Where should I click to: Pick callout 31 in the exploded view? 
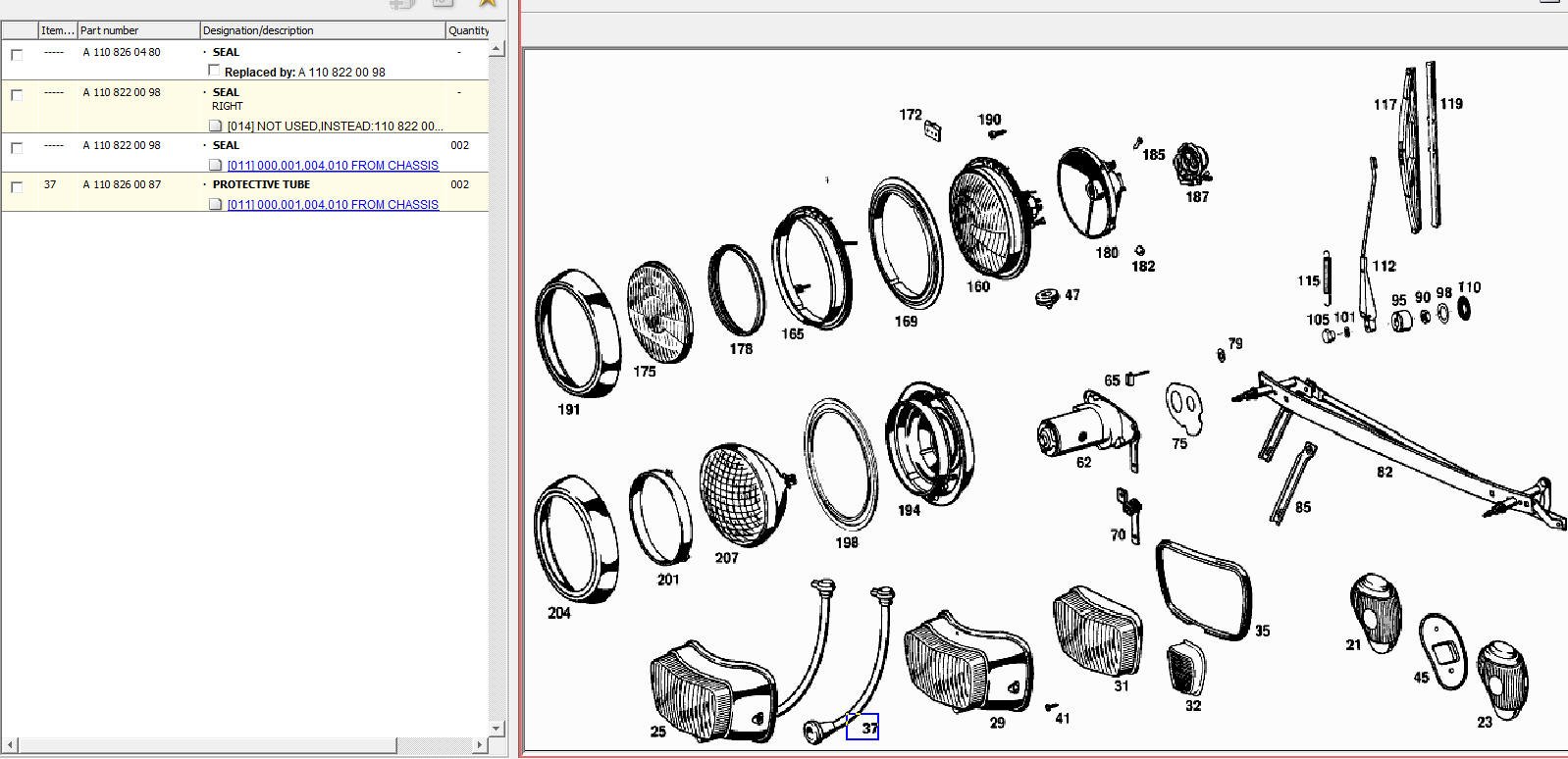tap(1122, 685)
